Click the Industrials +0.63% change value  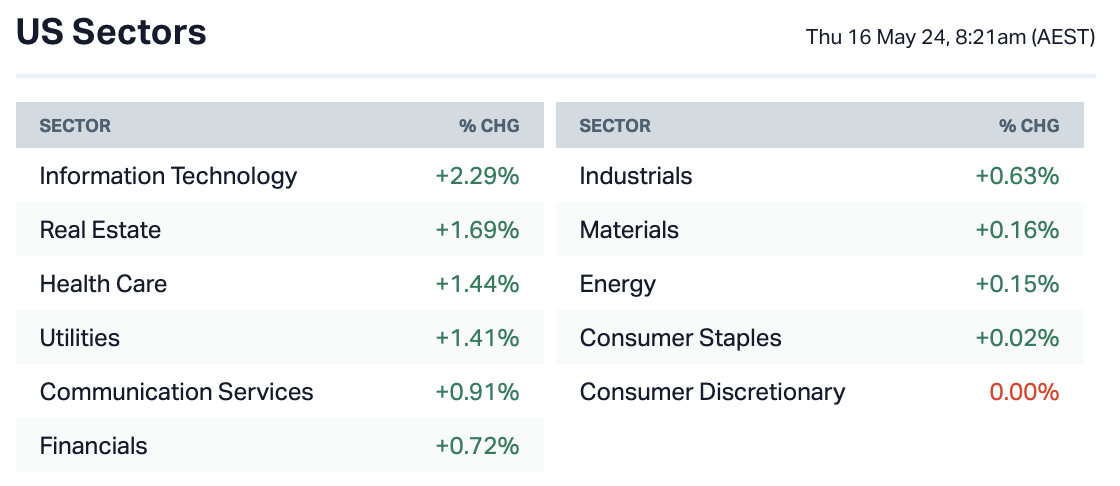click(1017, 176)
